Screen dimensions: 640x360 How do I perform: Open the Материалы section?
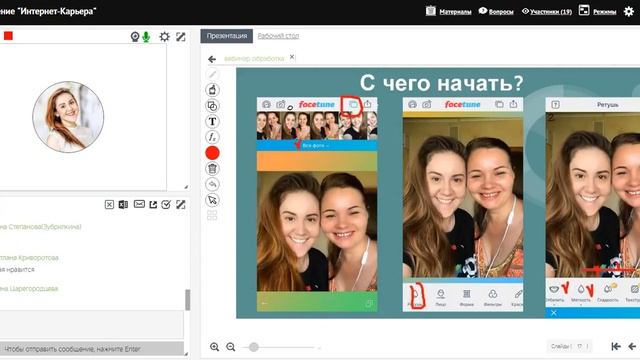coord(455,12)
